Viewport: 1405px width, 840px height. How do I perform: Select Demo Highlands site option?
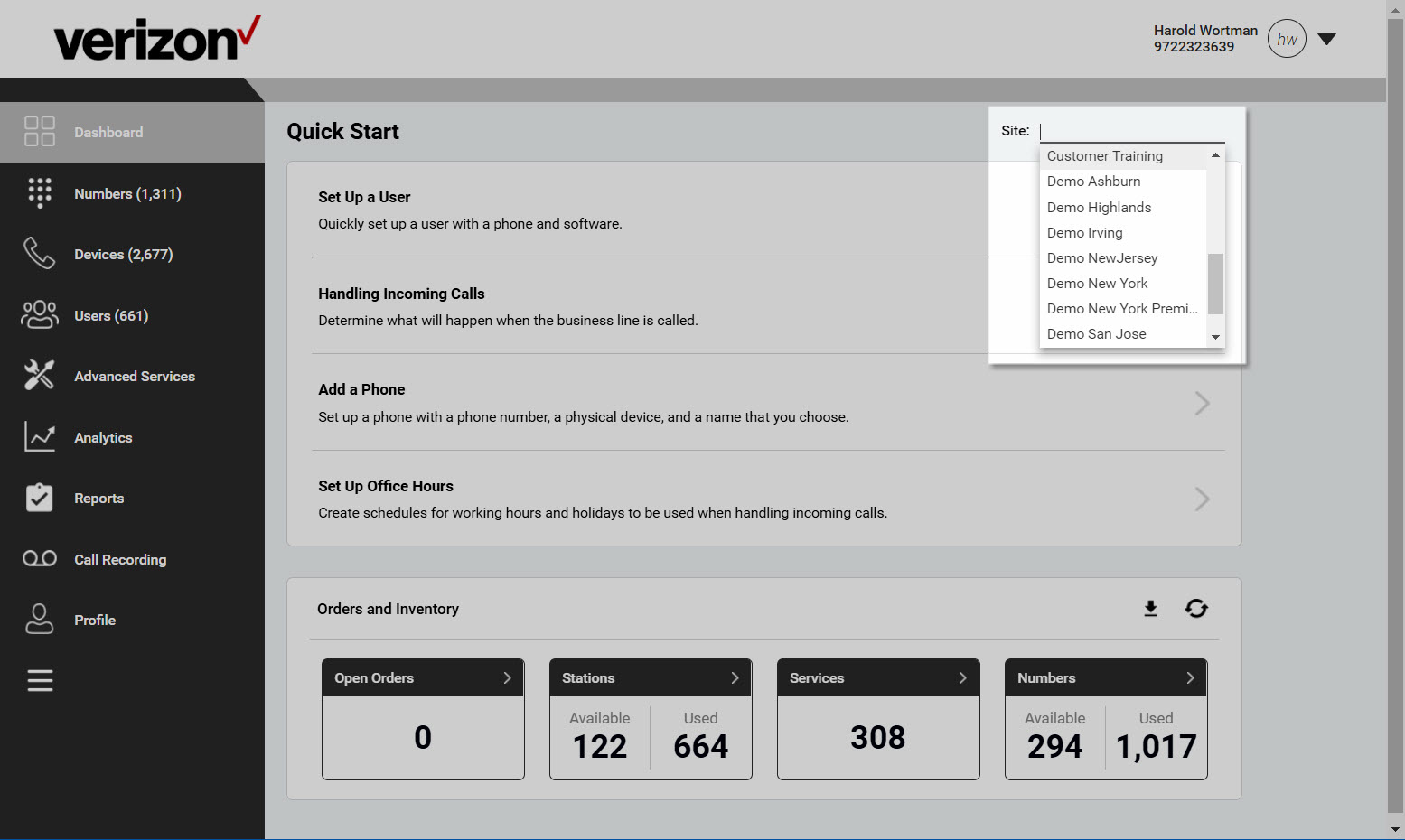1123,207
